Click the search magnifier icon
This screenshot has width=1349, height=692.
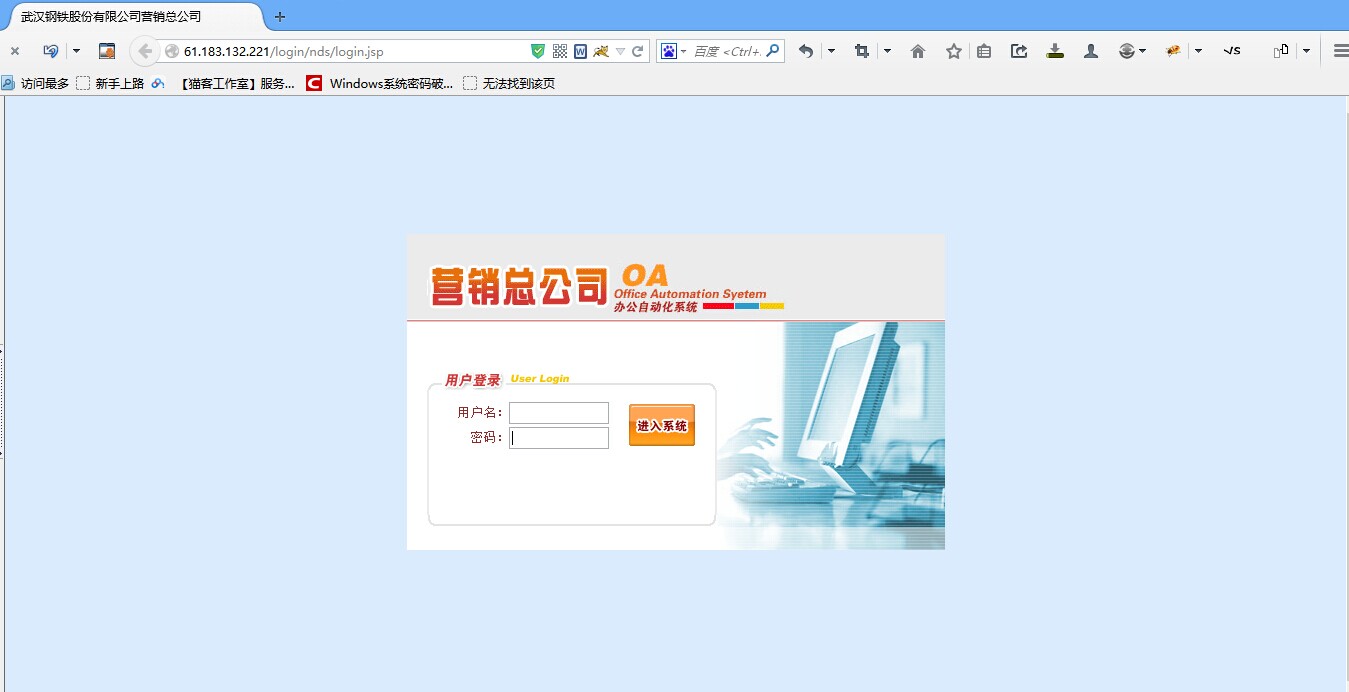tap(773, 51)
